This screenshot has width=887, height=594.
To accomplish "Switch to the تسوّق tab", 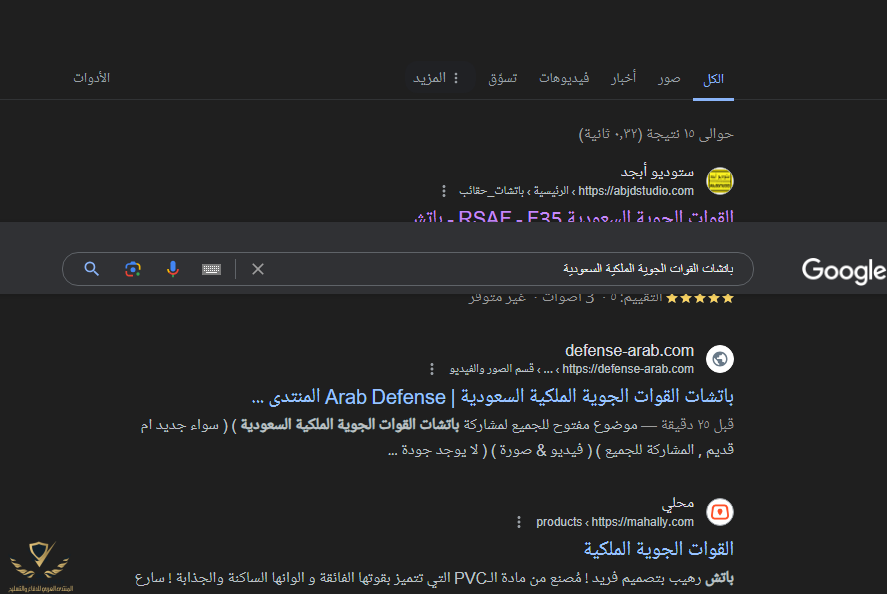I will [x=502, y=78].
